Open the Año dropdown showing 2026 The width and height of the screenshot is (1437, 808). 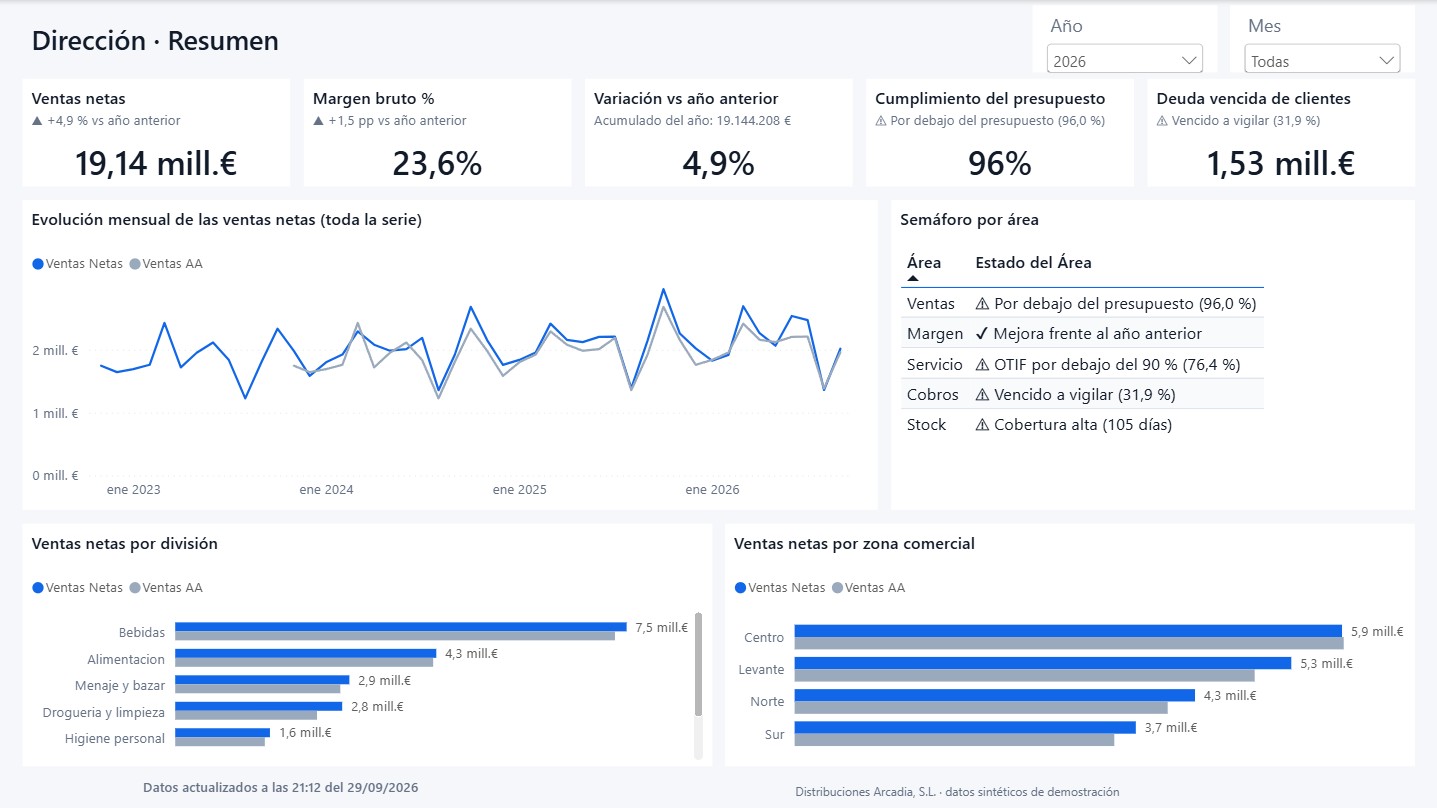coord(1125,61)
